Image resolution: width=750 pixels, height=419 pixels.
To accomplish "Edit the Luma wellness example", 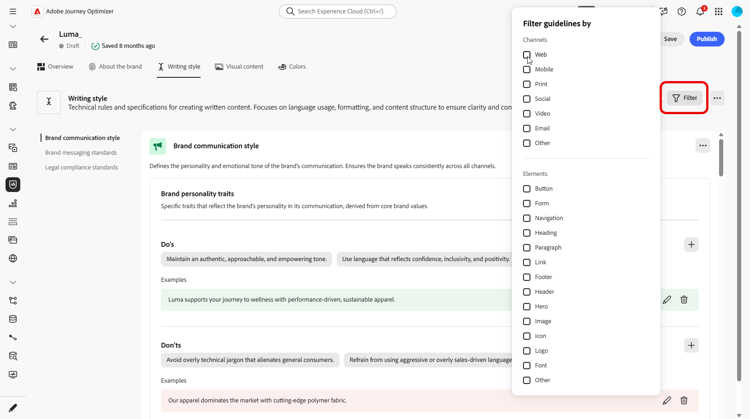I will 667,300.
